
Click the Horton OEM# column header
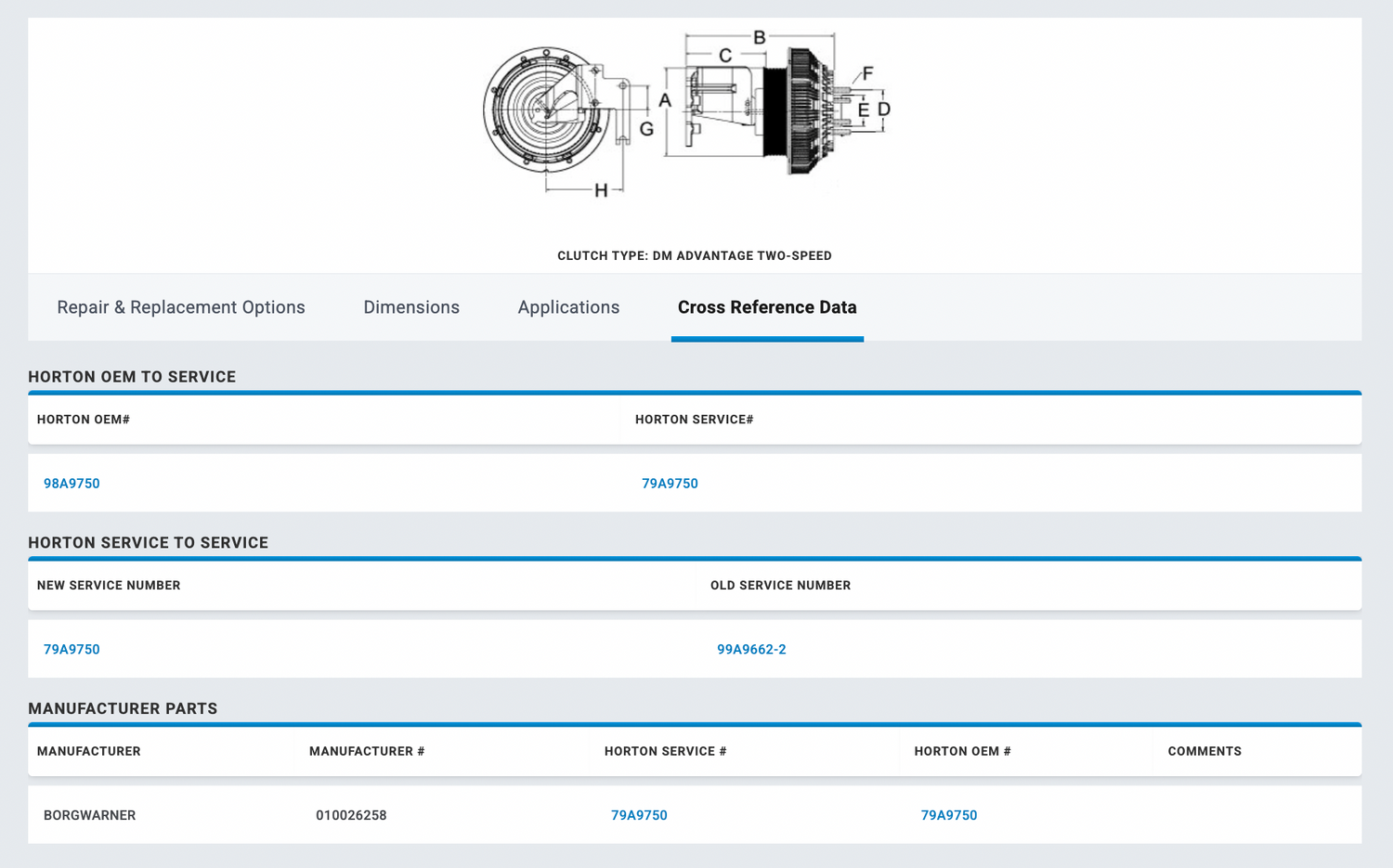click(84, 420)
